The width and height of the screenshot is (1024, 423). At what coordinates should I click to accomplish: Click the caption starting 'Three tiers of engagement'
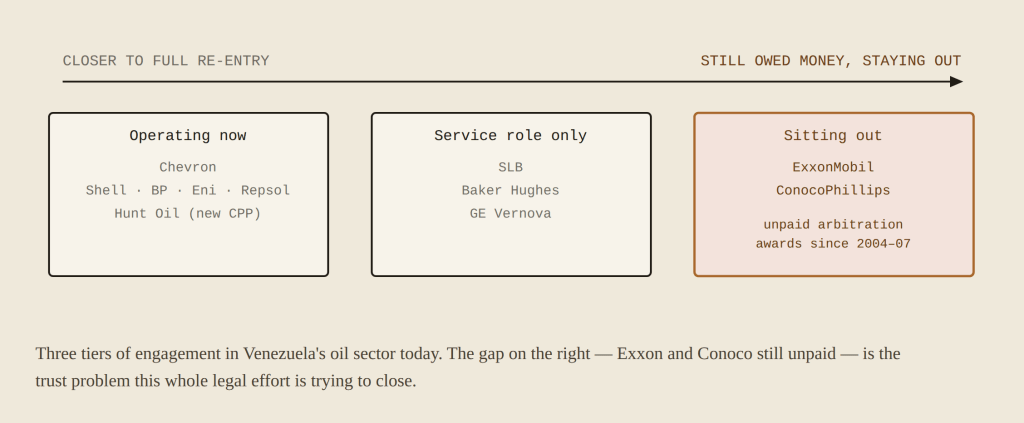point(468,367)
